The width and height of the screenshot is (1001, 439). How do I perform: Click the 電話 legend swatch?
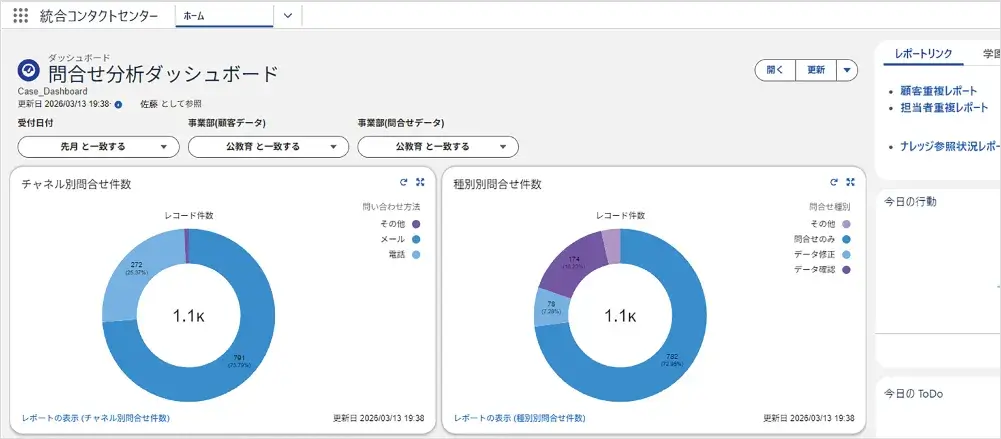click(x=416, y=255)
